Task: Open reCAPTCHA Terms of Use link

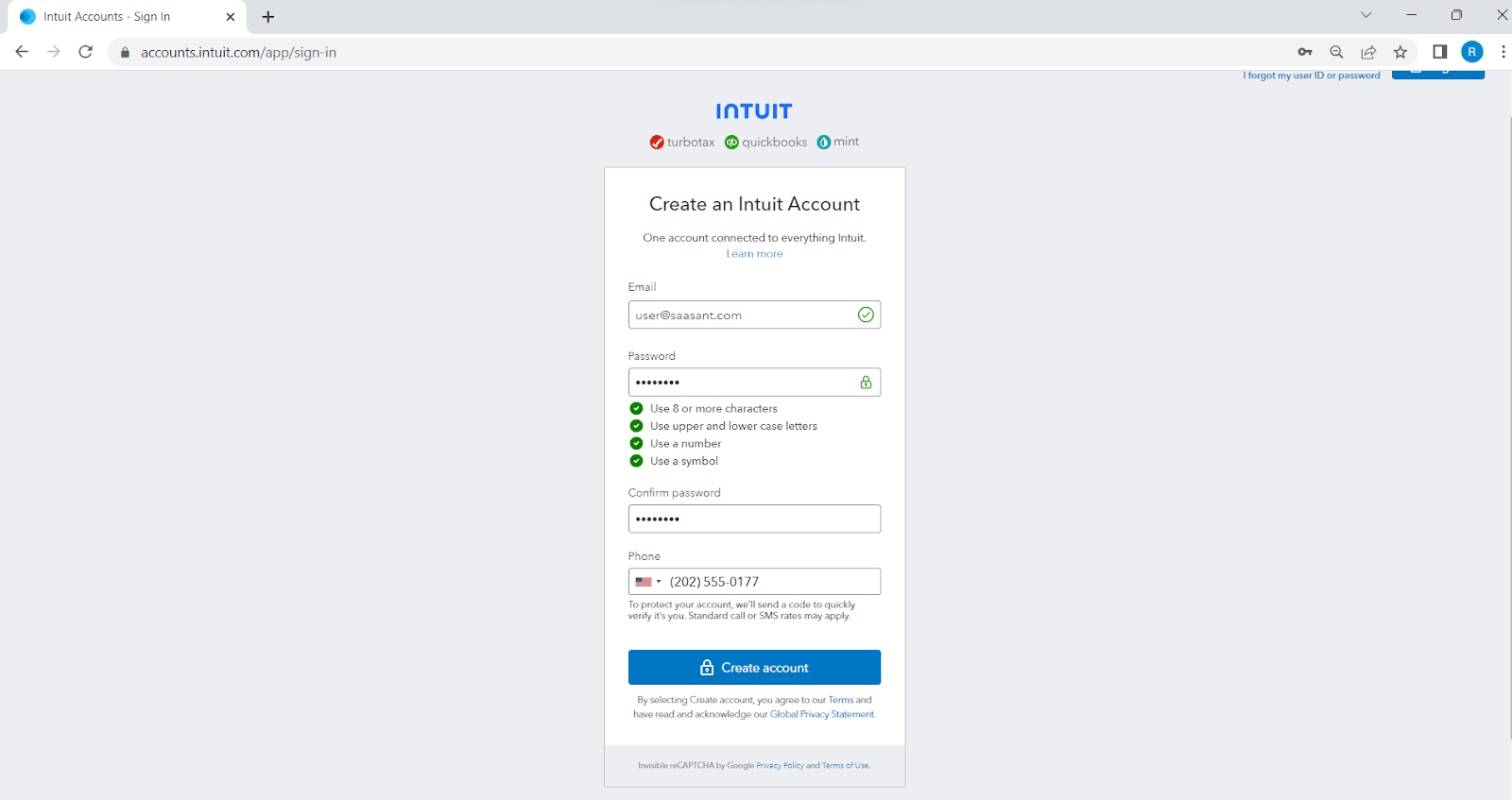Action: pos(846,766)
